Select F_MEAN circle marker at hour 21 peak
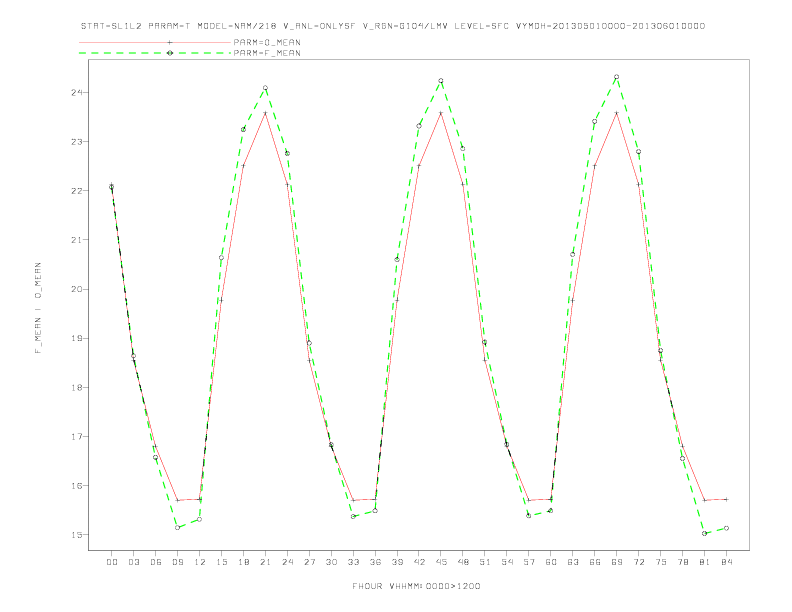The height and width of the screenshot is (612, 792). tap(265, 88)
